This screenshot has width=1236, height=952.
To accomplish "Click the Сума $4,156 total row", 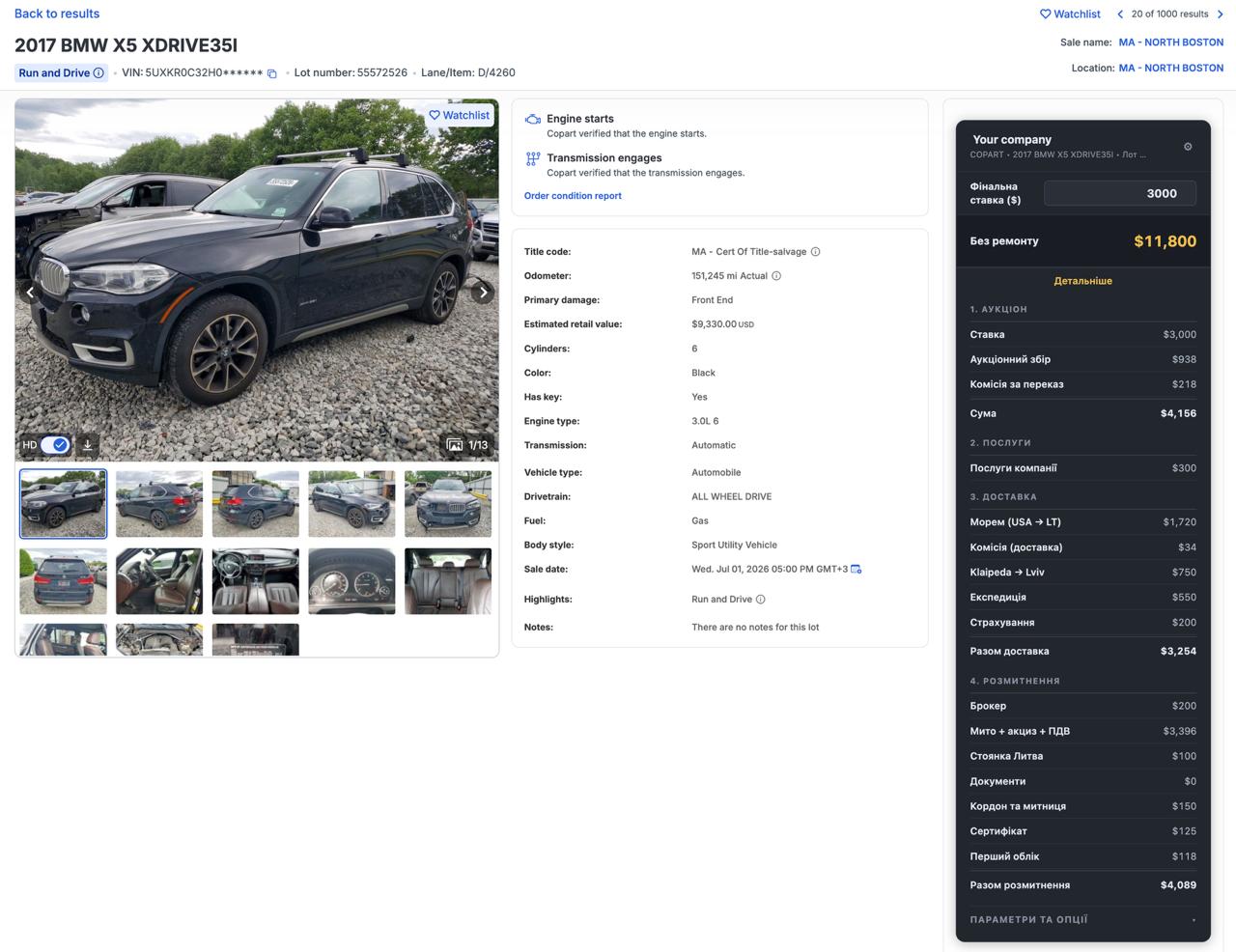I will tap(1082, 413).
